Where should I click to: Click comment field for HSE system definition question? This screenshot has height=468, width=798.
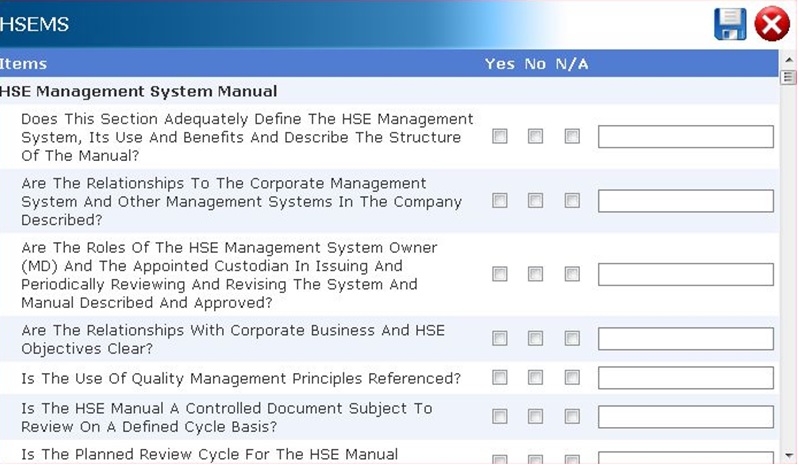[x=685, y=137]
